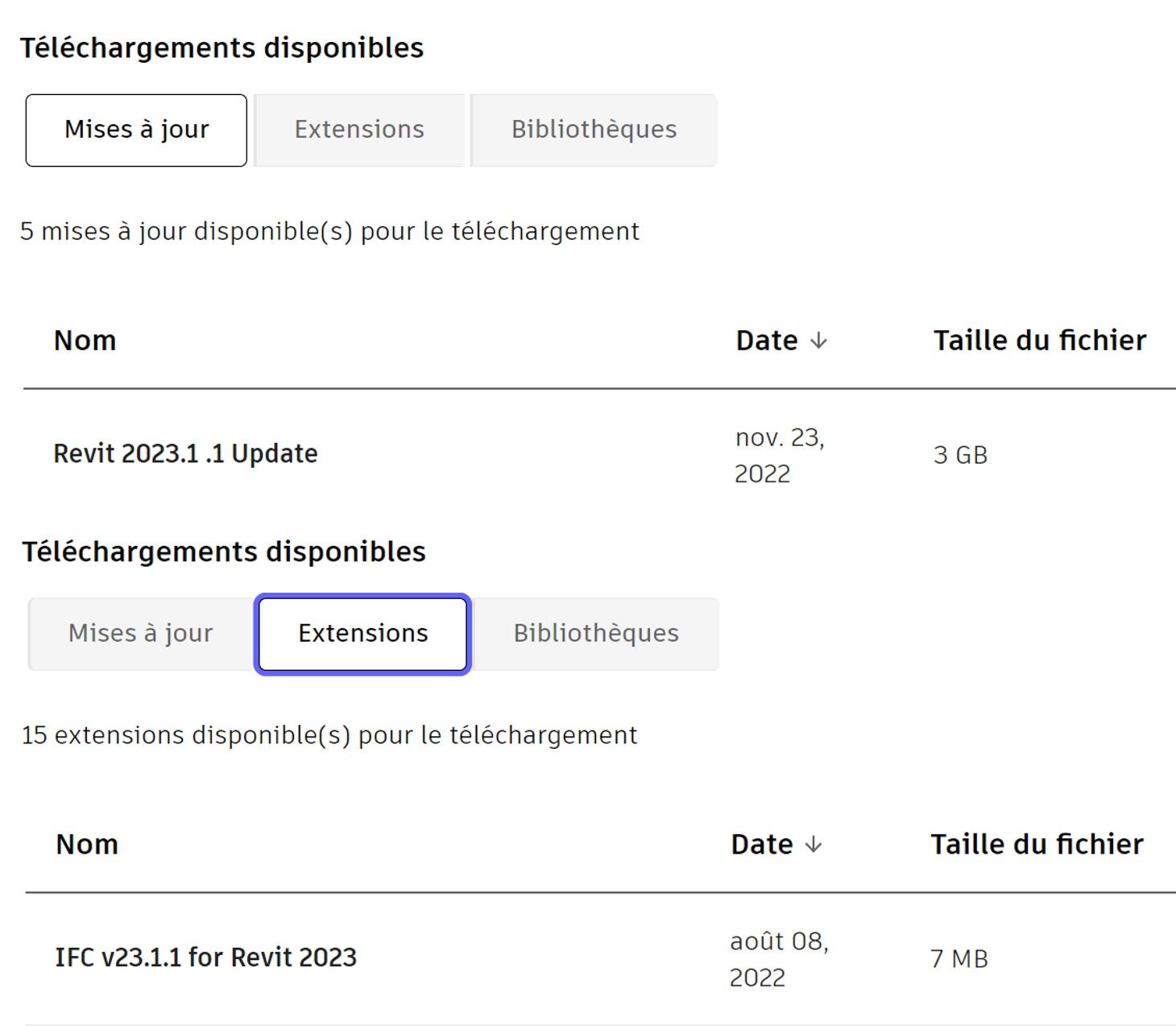Viewport: 1176px width, 1026px height.
Task: Open Bibliothèques tab in the extensions section
Action: [596, 634]
